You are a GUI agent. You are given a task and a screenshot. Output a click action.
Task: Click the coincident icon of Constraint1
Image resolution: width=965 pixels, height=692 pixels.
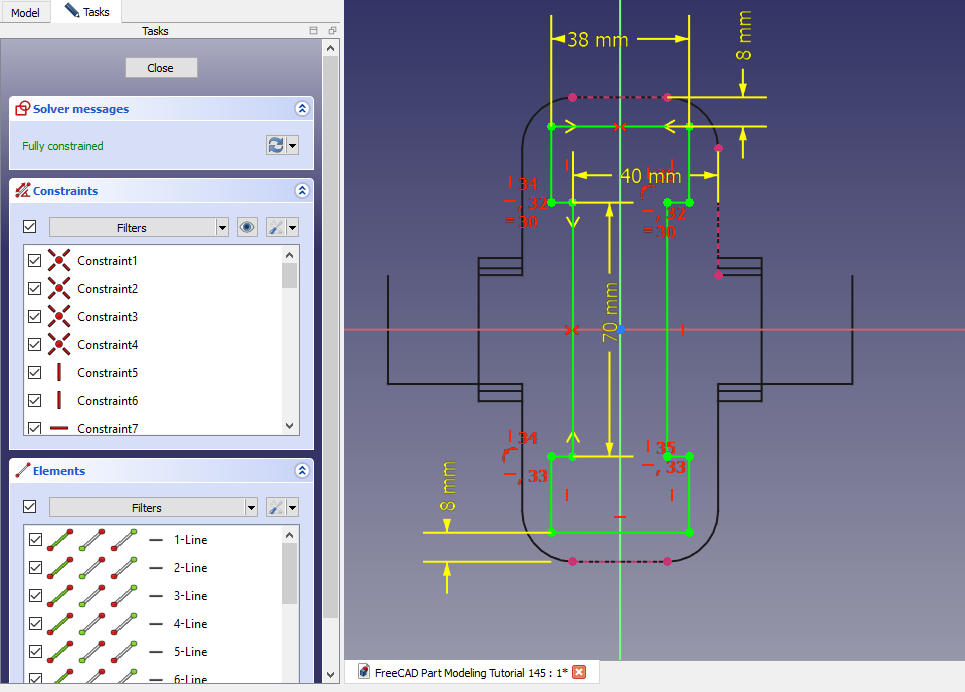tap(59, 261)
